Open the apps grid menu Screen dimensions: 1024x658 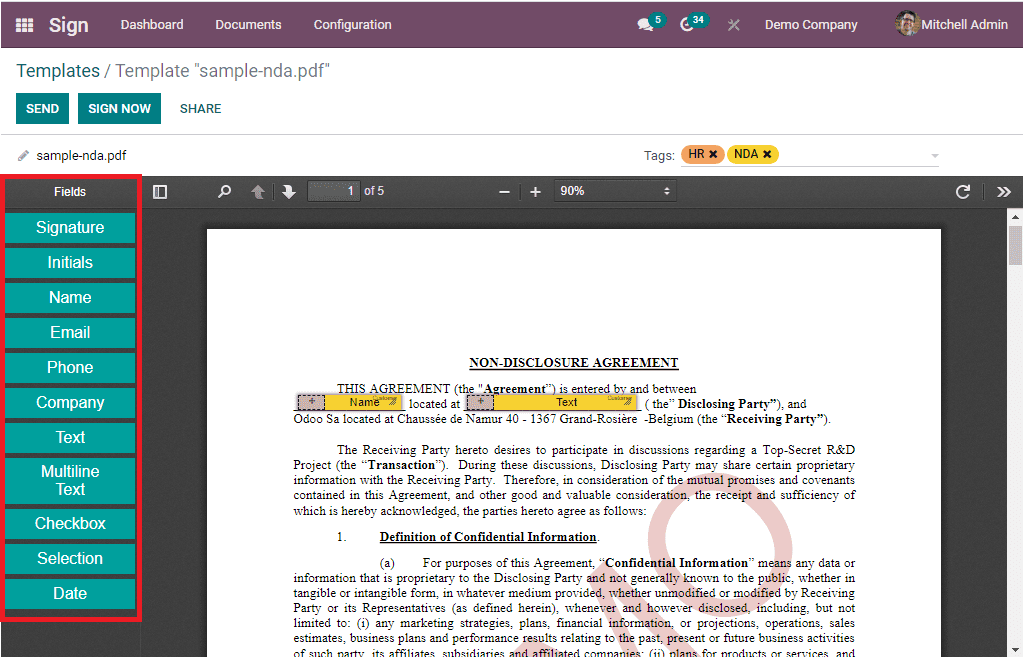click(x=24, y=25)
